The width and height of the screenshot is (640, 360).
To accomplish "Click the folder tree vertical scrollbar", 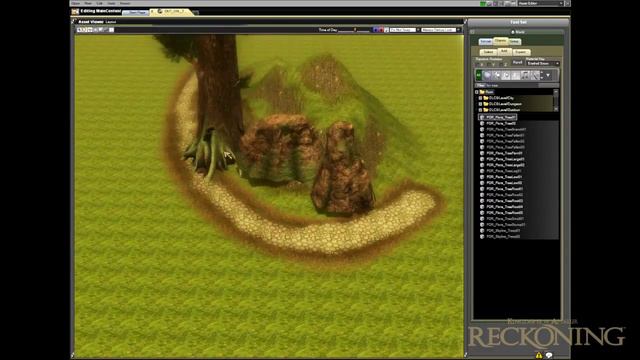I will [x=556, y=100].
